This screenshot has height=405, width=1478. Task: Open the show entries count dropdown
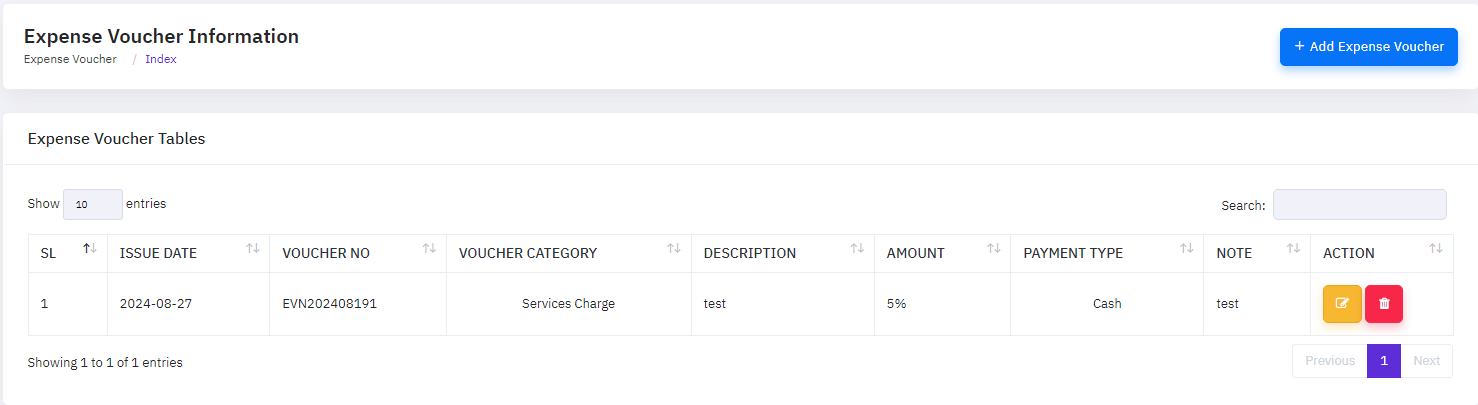(93, 204)
